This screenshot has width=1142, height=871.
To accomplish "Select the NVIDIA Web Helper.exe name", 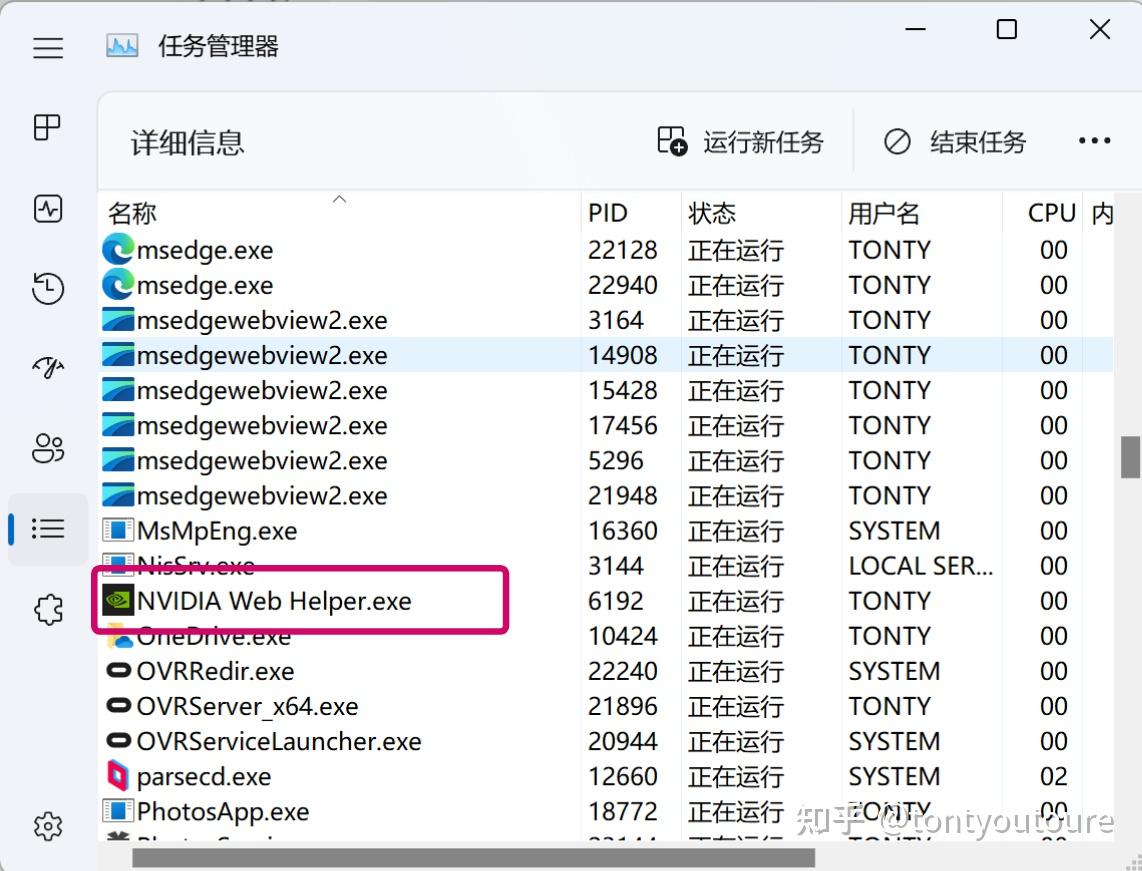I will tap(274, 601).
